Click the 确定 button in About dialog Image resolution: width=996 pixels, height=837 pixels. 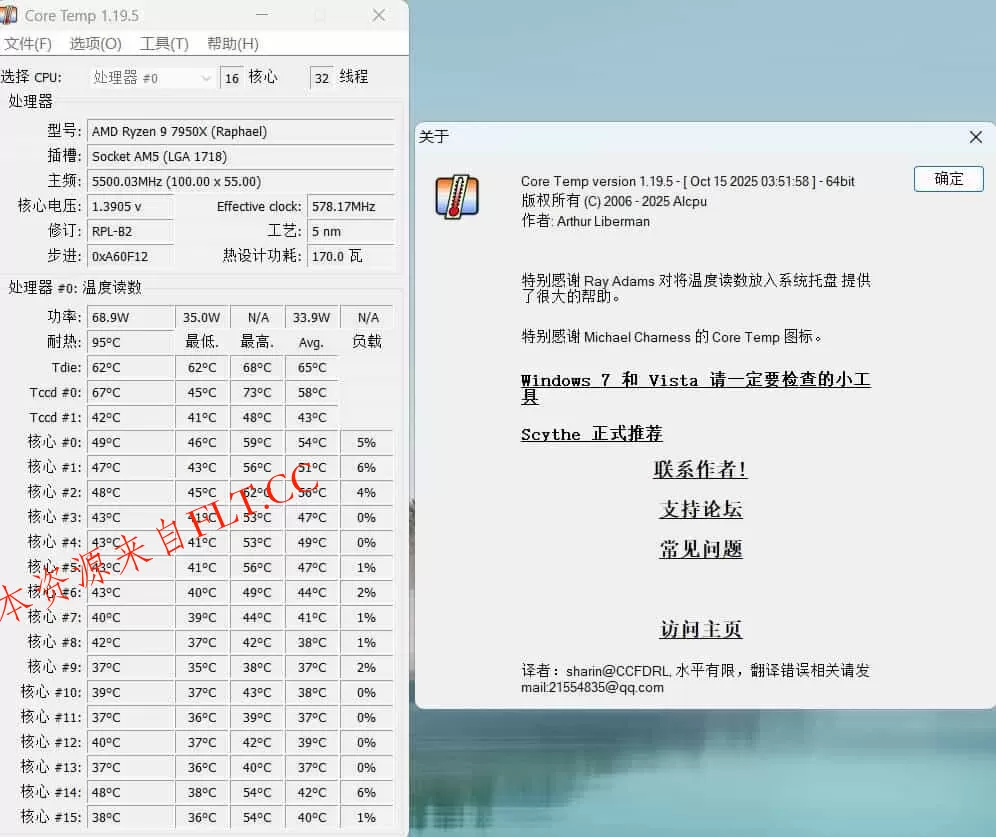948,179
